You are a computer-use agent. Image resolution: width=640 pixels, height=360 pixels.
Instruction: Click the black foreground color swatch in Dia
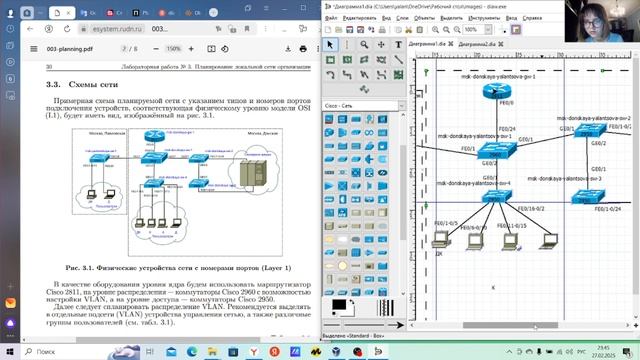339,304
